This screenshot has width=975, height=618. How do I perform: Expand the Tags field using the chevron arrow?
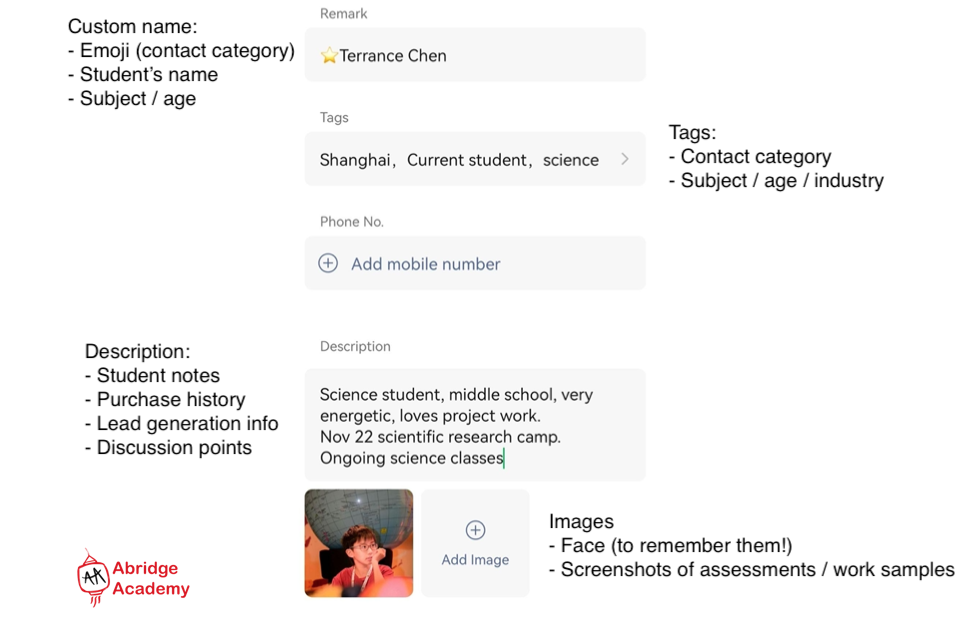tap(625, 159)
